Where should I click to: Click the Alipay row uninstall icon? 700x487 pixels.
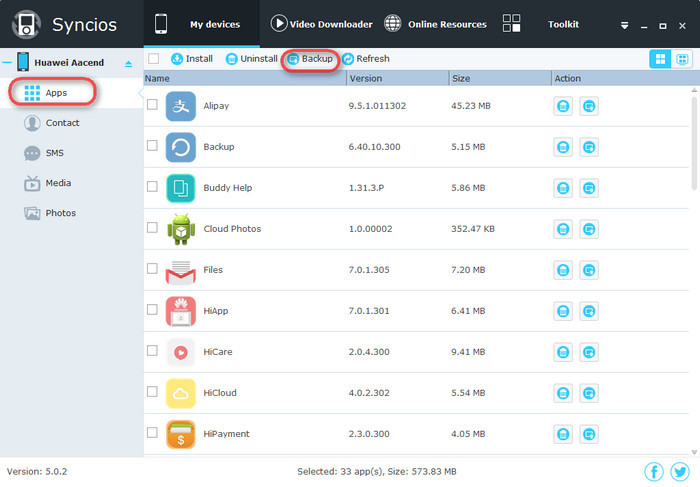[563, 106]
